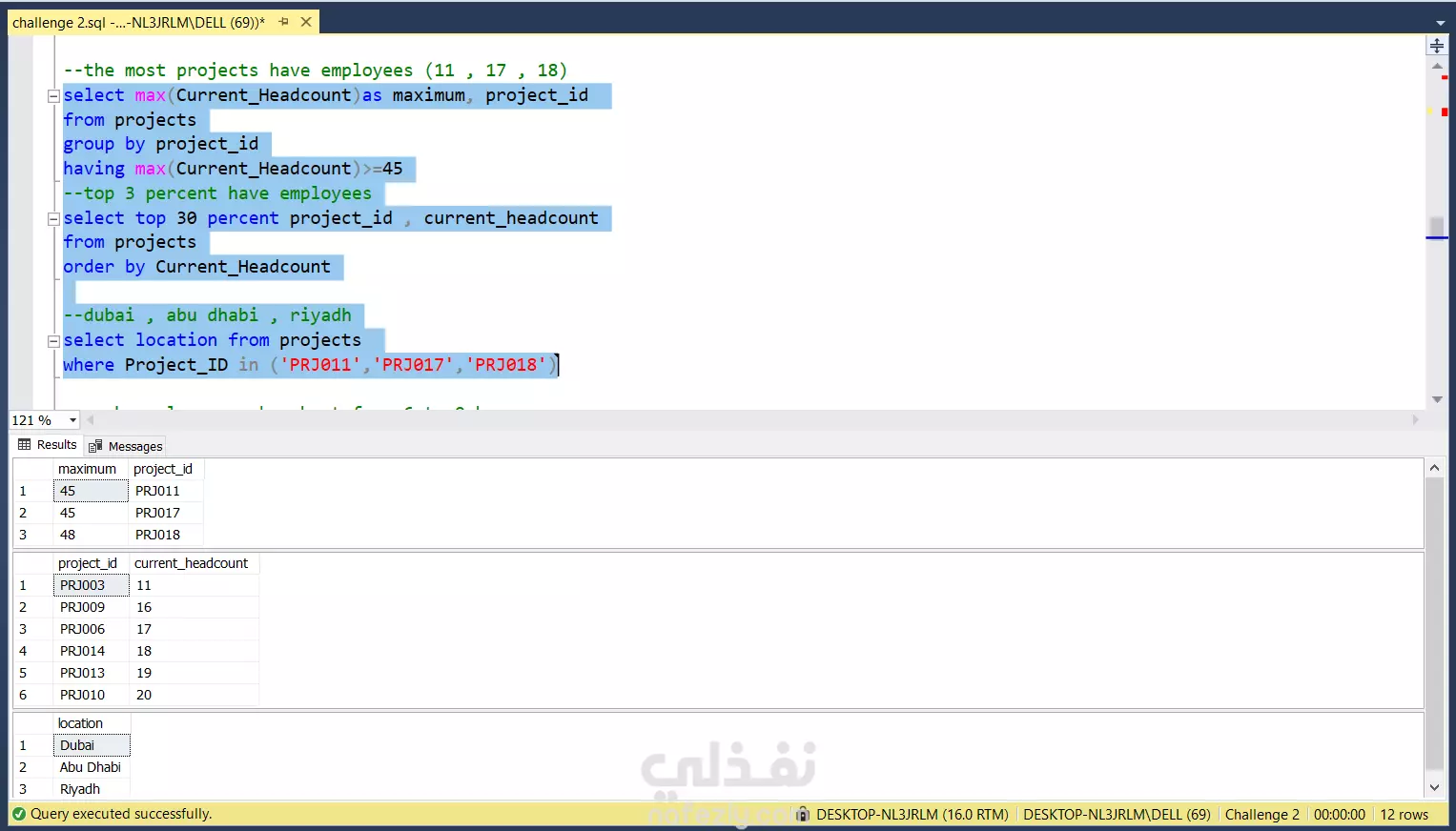The height and width of the screenshot is (831, 1456).
Task: Click the results pane scrollbar down arrow
Action: [x=1434, y=788]
